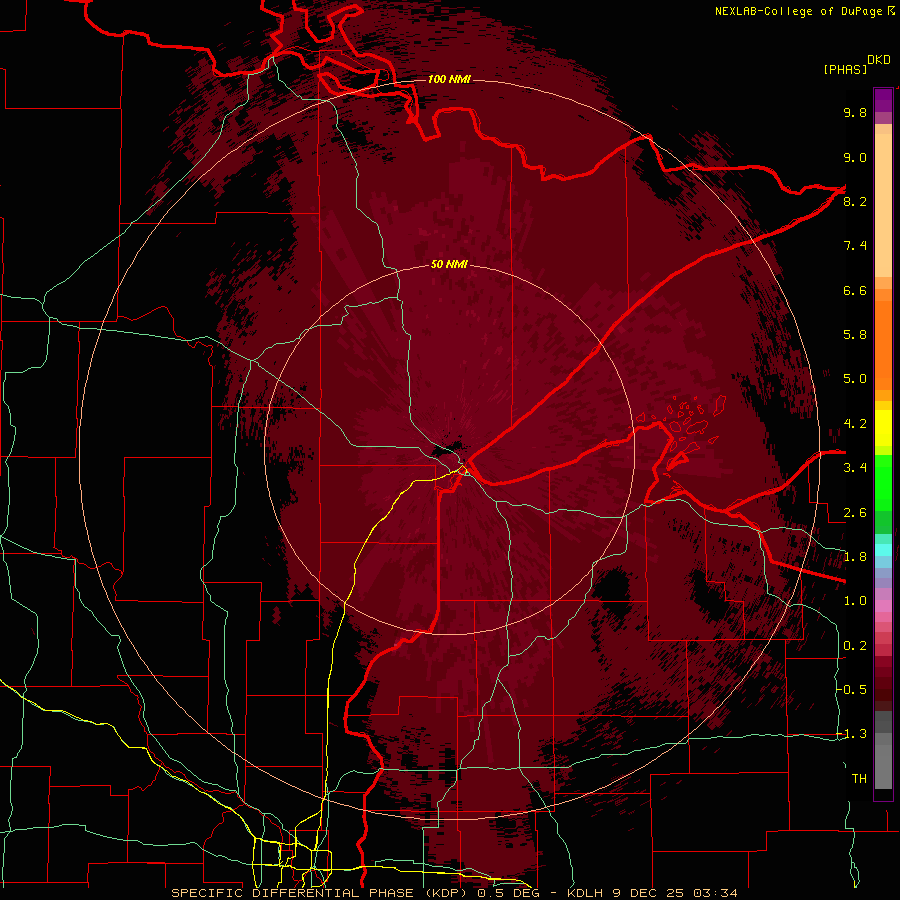Click the 6.6 value on color scale
Viewport: 900px width, 900px height.
pos(855,290)
